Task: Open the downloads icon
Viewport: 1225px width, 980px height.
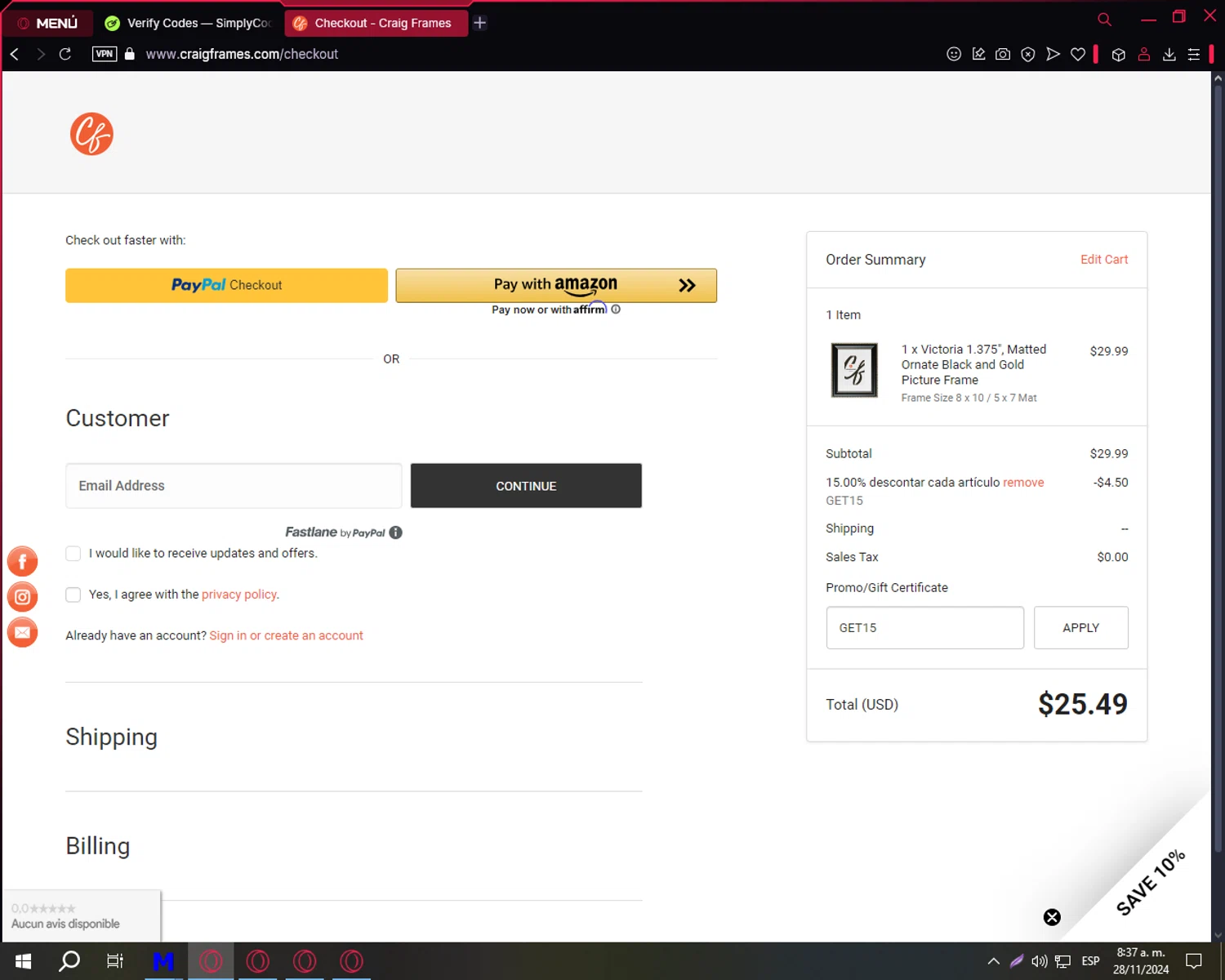Action: (x=1169, y=54)
